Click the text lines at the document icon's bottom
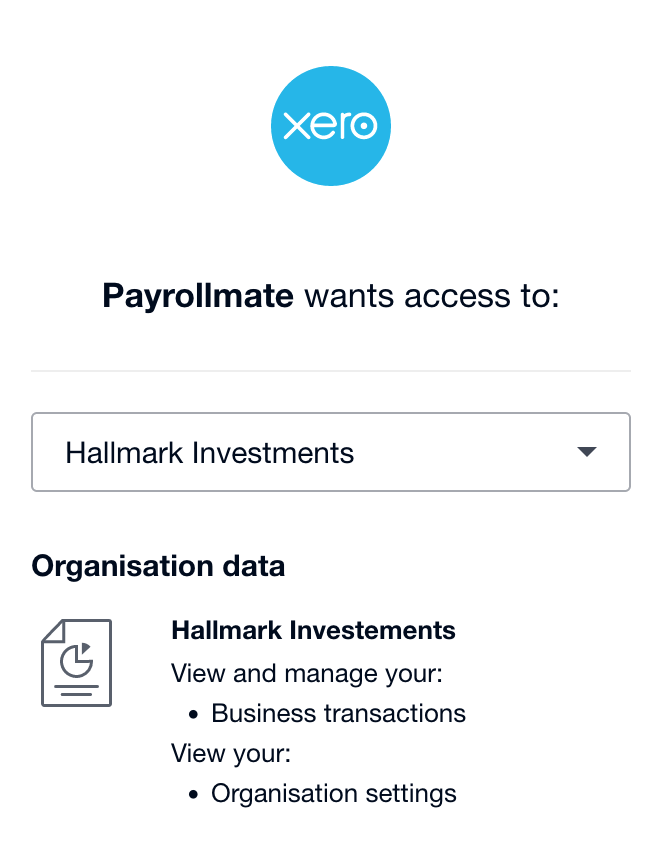The height and width of the screenshot is (842, 670). point(76,690)
